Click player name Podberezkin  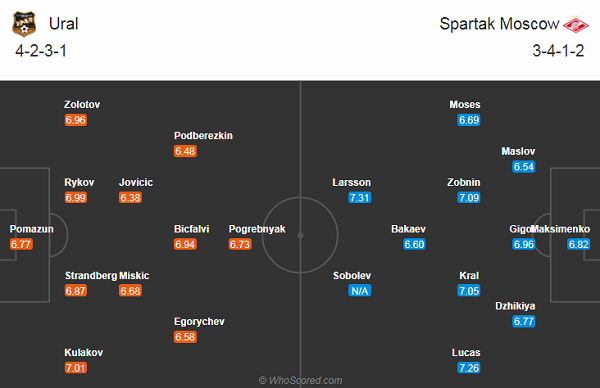(x=203, y=135)
